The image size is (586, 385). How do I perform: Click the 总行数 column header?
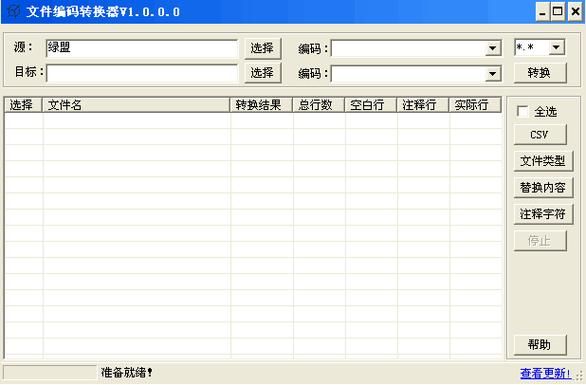(318, 105)
